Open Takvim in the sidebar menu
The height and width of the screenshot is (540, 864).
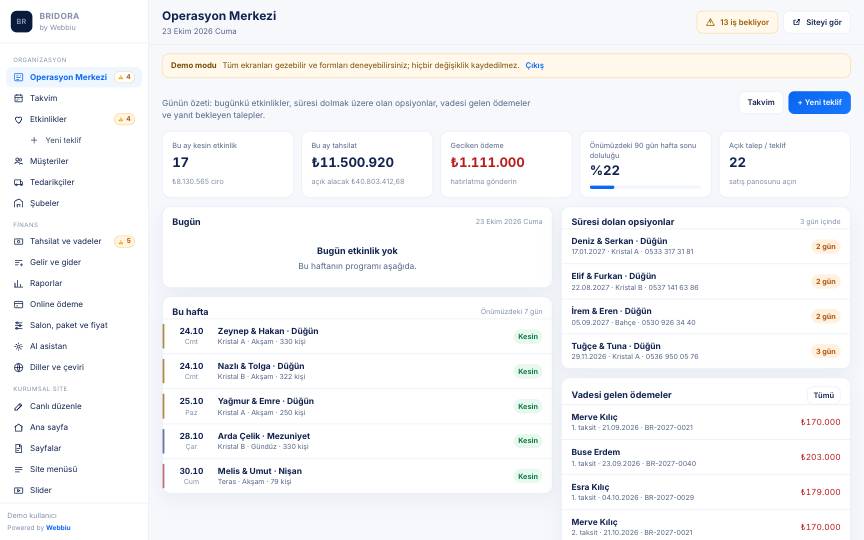tap(74, 98)
